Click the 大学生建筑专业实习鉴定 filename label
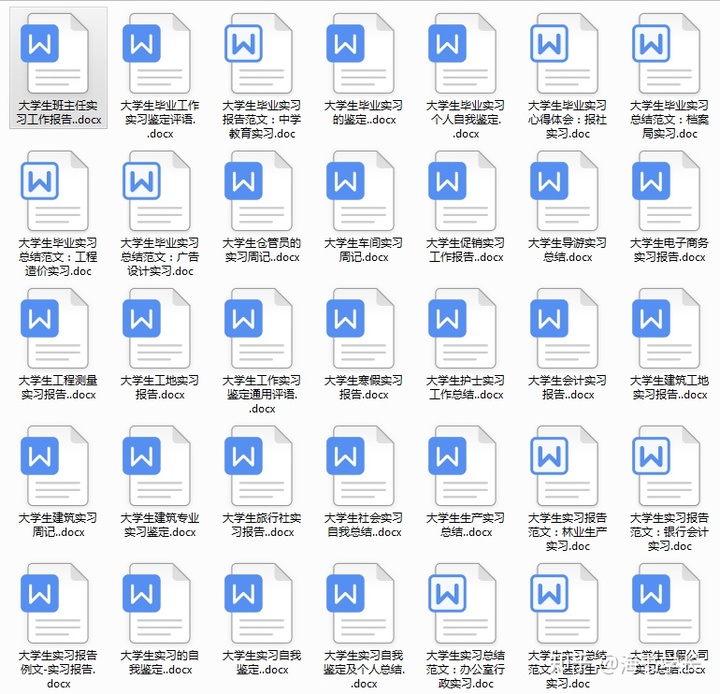This screenshot has width=720, height=694. [159, 525]
